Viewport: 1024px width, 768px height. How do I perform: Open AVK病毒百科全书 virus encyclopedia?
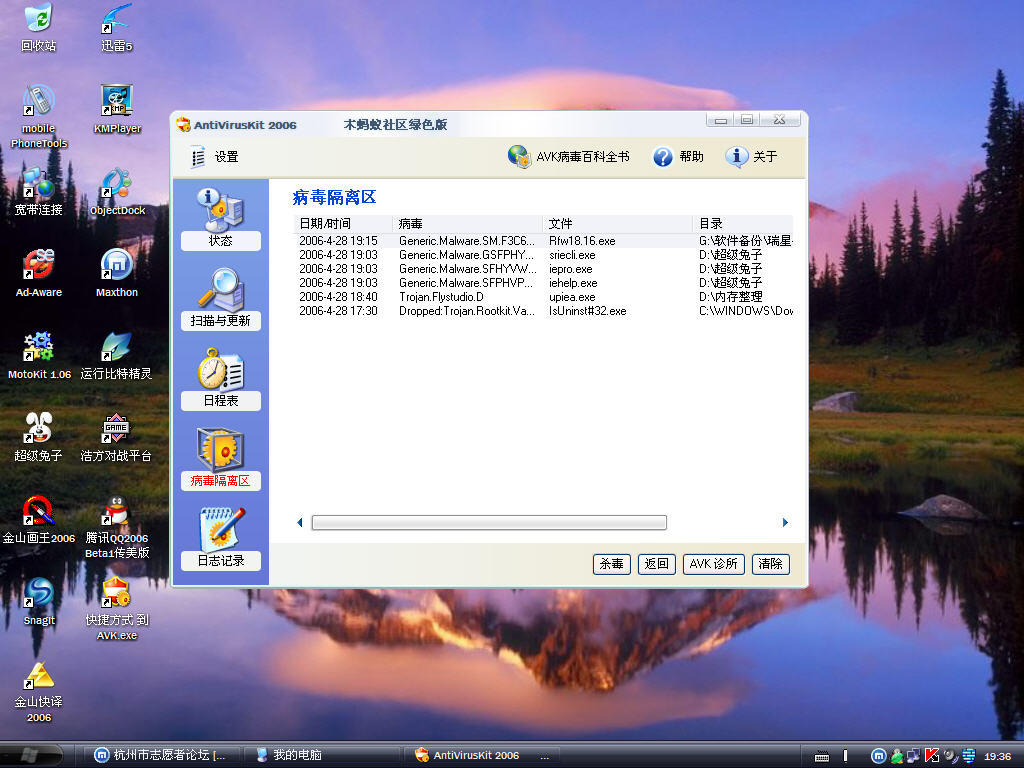coord(519,157)
